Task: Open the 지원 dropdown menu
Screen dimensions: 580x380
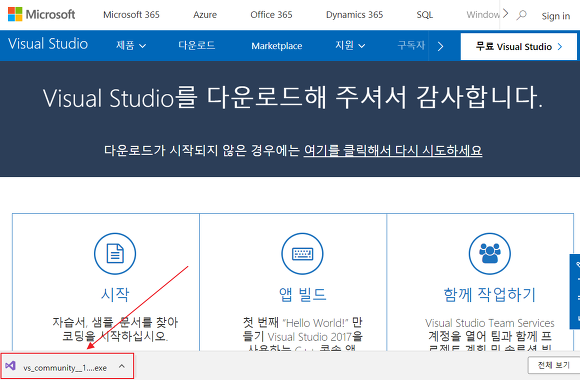Action: 350,45
